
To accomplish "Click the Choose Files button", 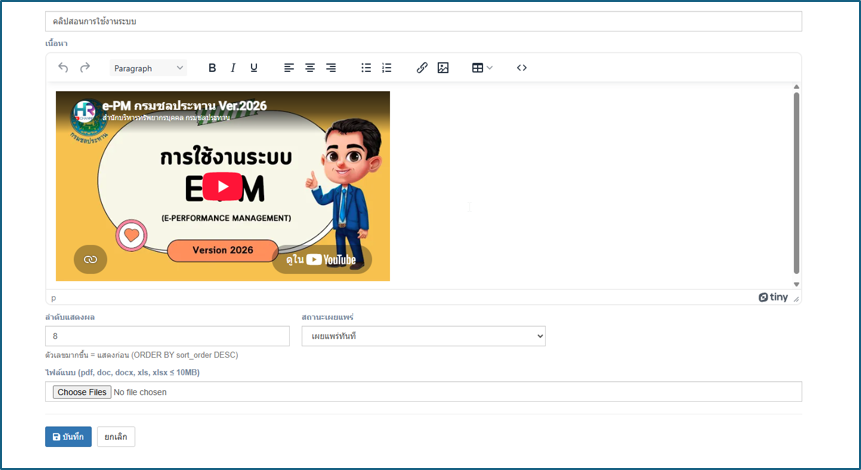I will coord(82,392).
